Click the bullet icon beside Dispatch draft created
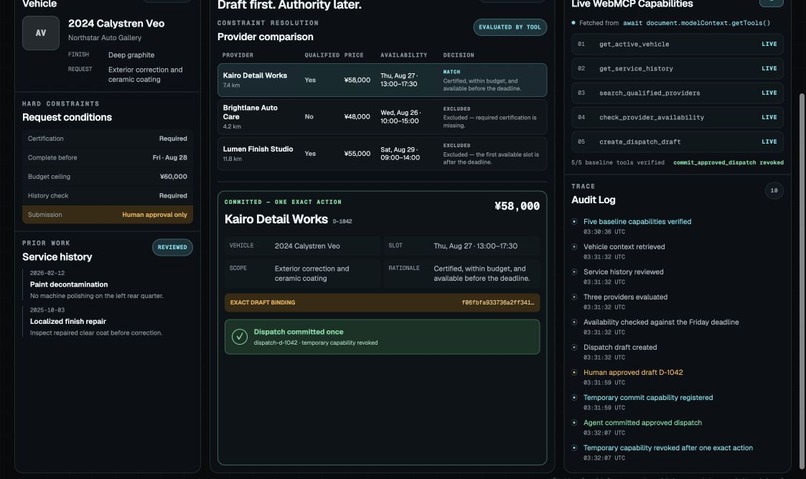Image resolution: width=806 pixels, height=479 pixels. click(x=574, y=347)
